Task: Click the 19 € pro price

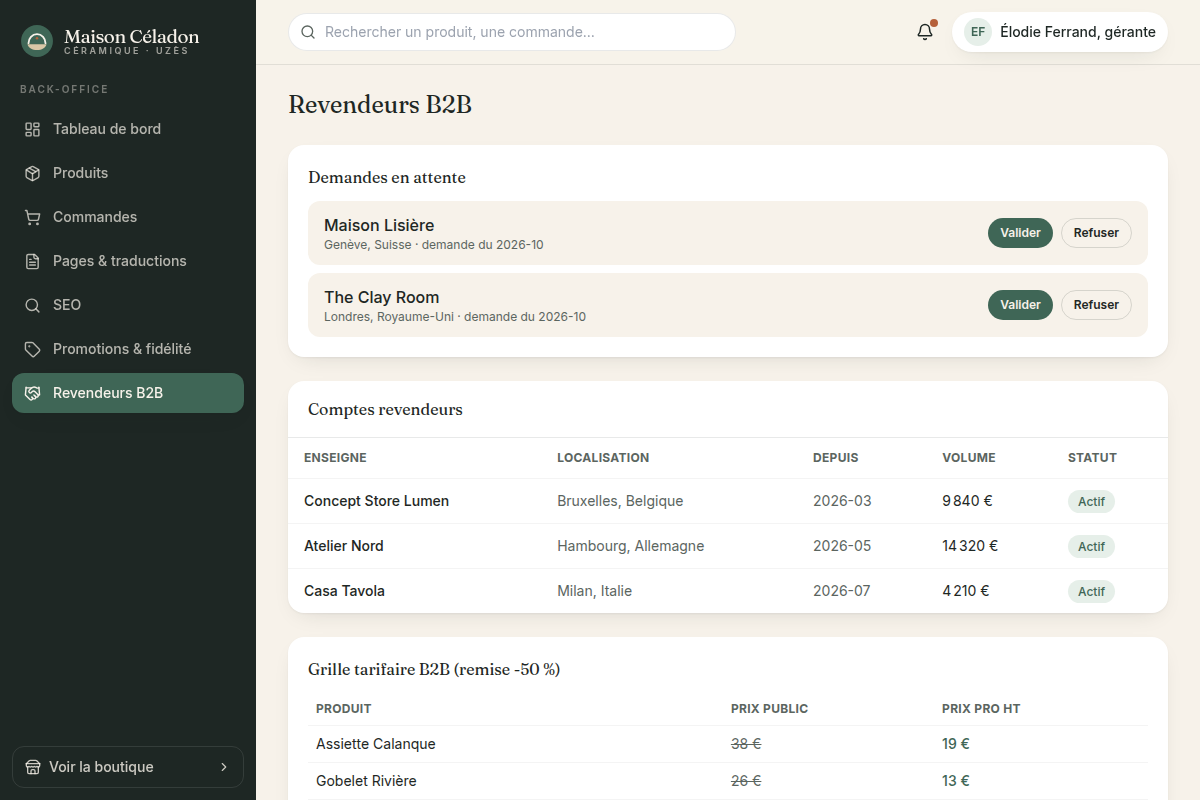Action: (956, 744)
